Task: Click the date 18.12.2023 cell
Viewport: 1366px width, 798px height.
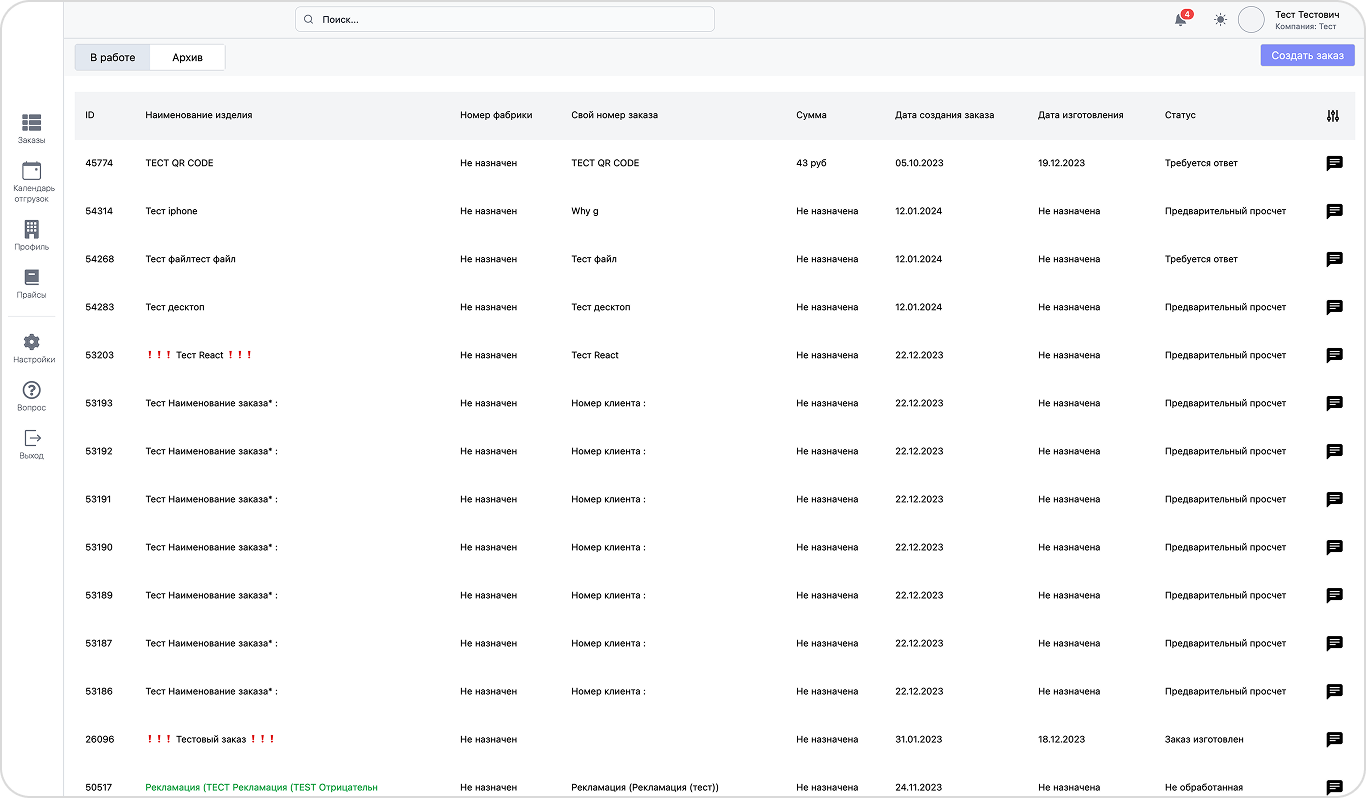Action: 1061,739
